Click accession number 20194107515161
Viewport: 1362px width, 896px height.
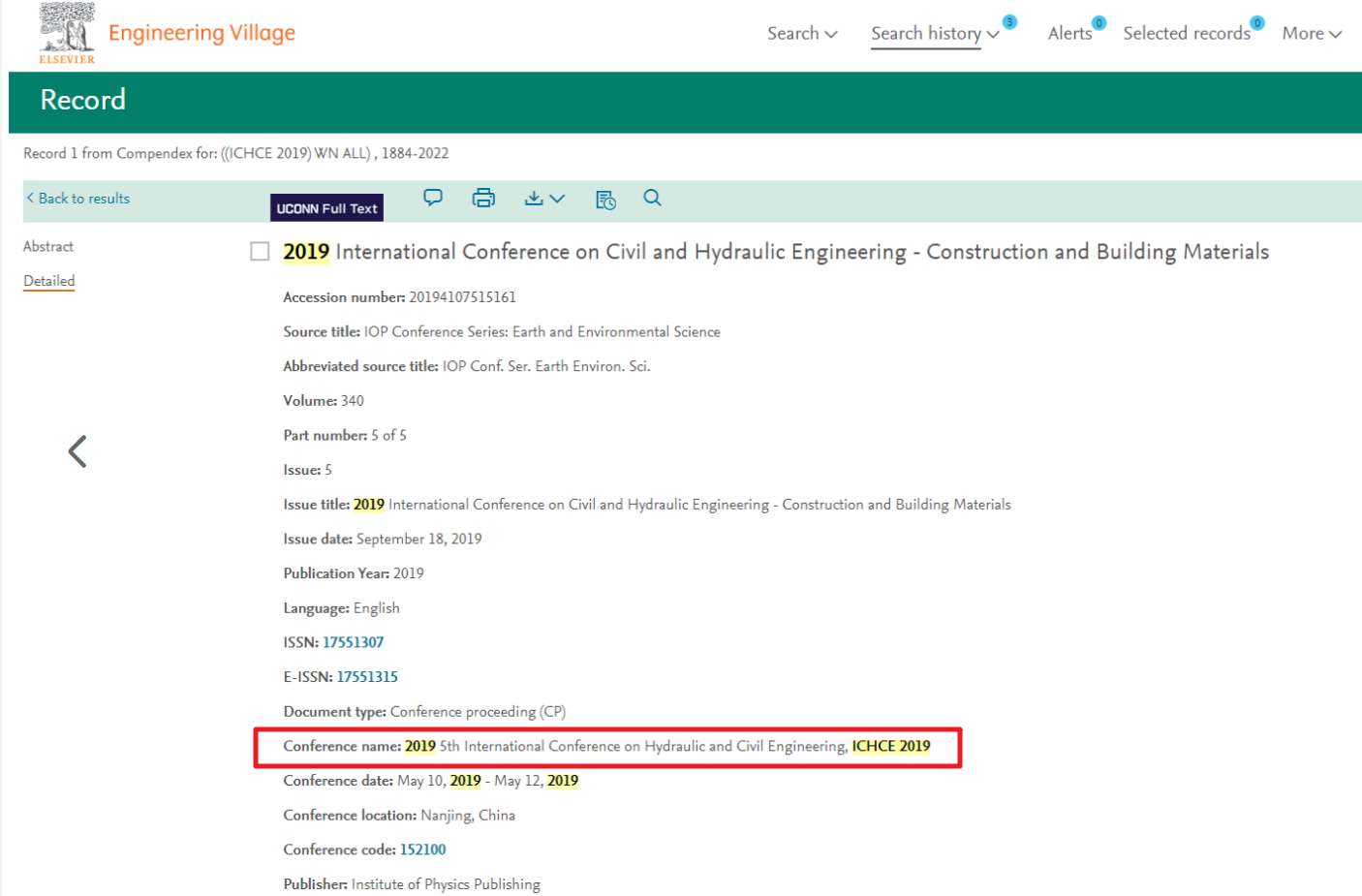click(x=462, y=297)
